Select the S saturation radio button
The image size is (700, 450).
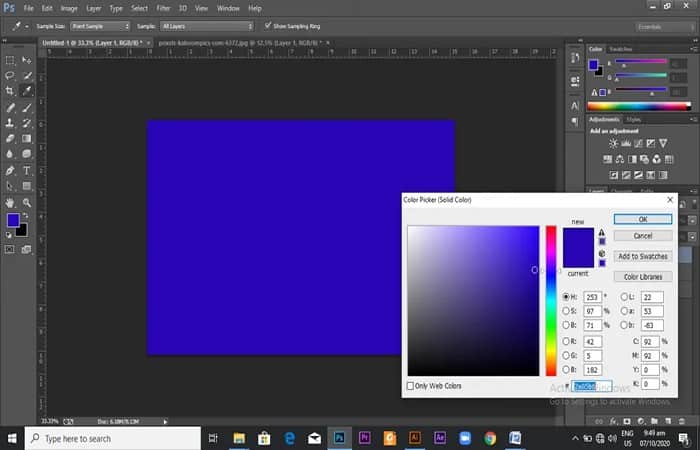pyautogui.click(x=566, y=311)
